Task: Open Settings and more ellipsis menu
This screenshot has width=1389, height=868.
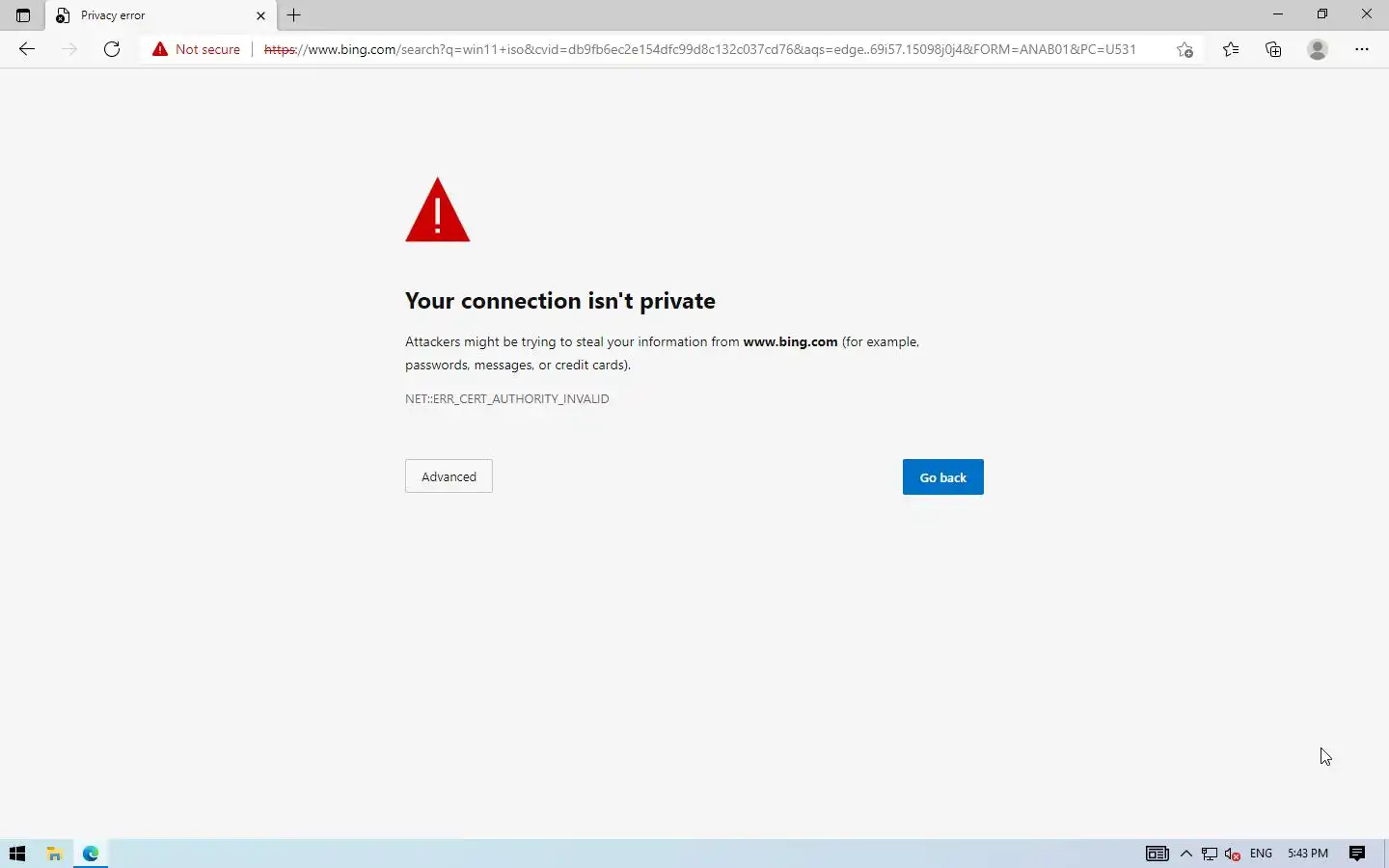Action: (1362, 49)
